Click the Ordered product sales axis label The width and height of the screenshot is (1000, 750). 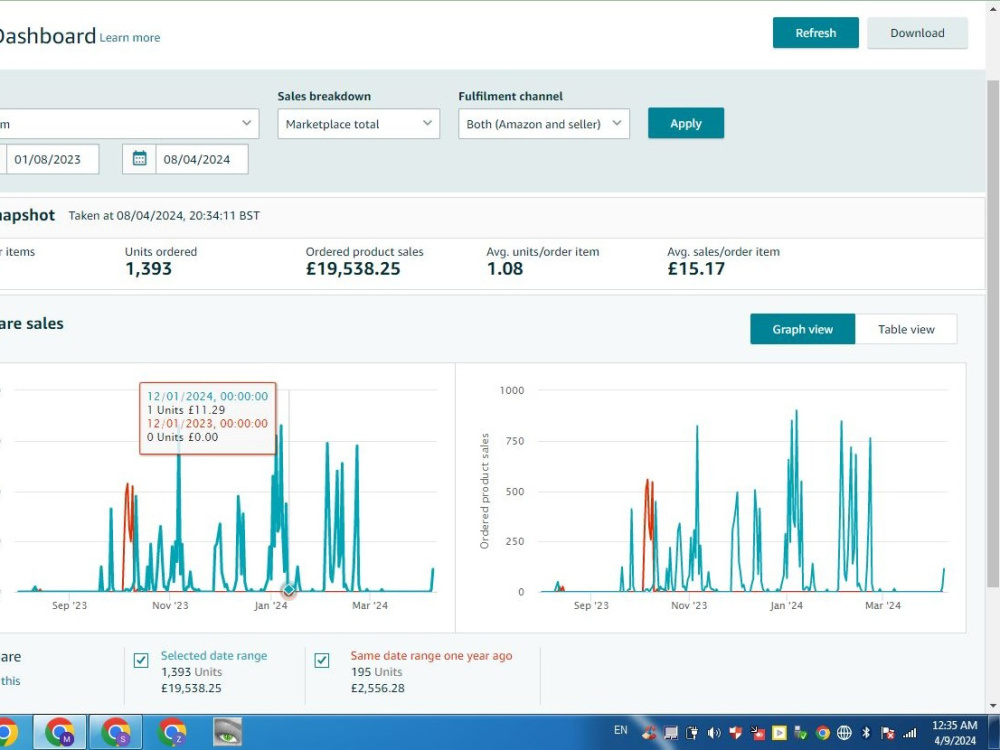(485, 490)
